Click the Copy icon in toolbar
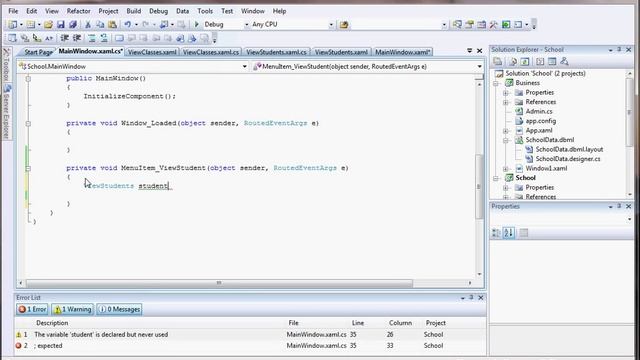The image size is (640, 360). 100,24
